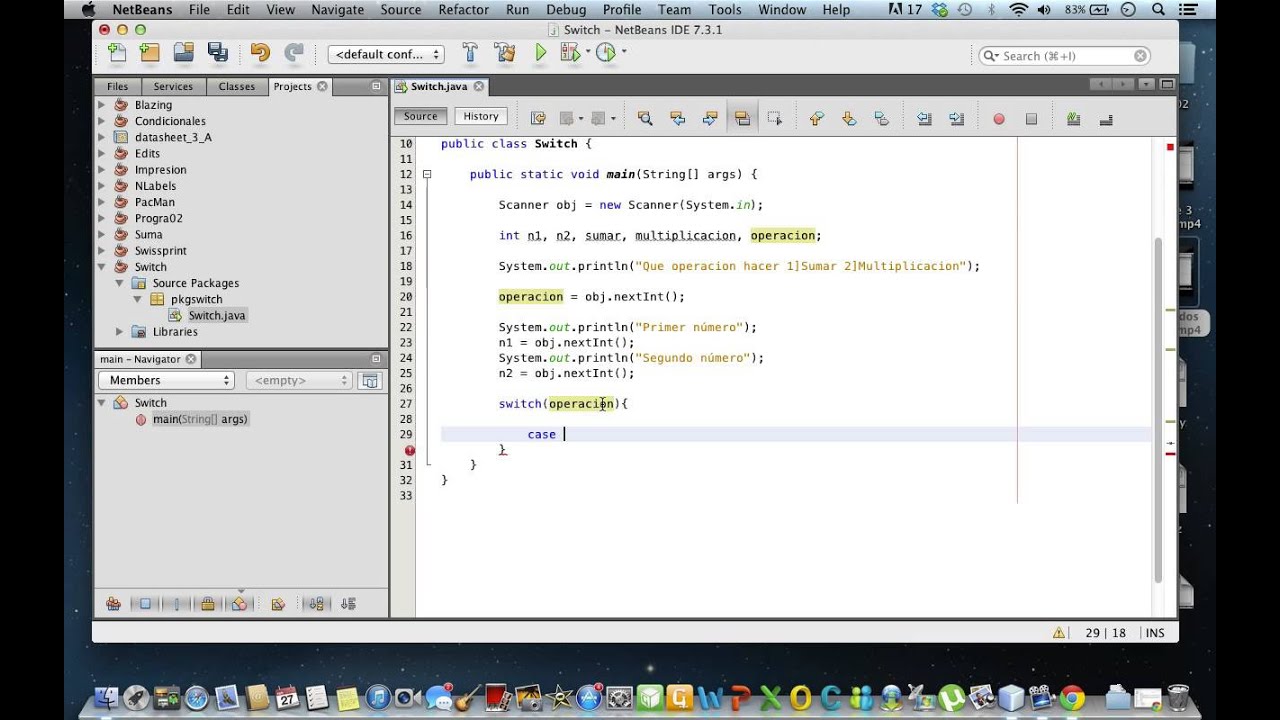Select main(String[] args) in Navigator
This screenshot has height=720, width=1280.
coord(200,419)
